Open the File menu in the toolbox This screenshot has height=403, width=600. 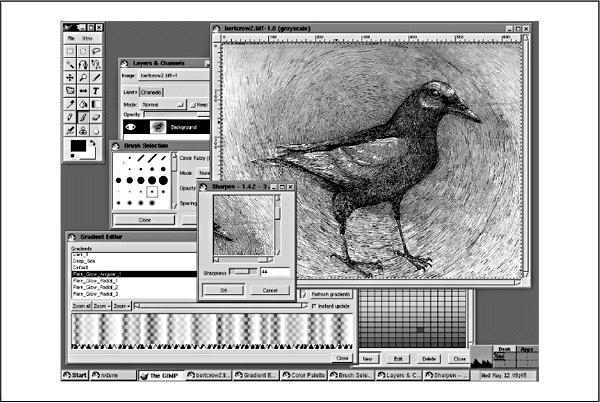click(x=71, y=37)
